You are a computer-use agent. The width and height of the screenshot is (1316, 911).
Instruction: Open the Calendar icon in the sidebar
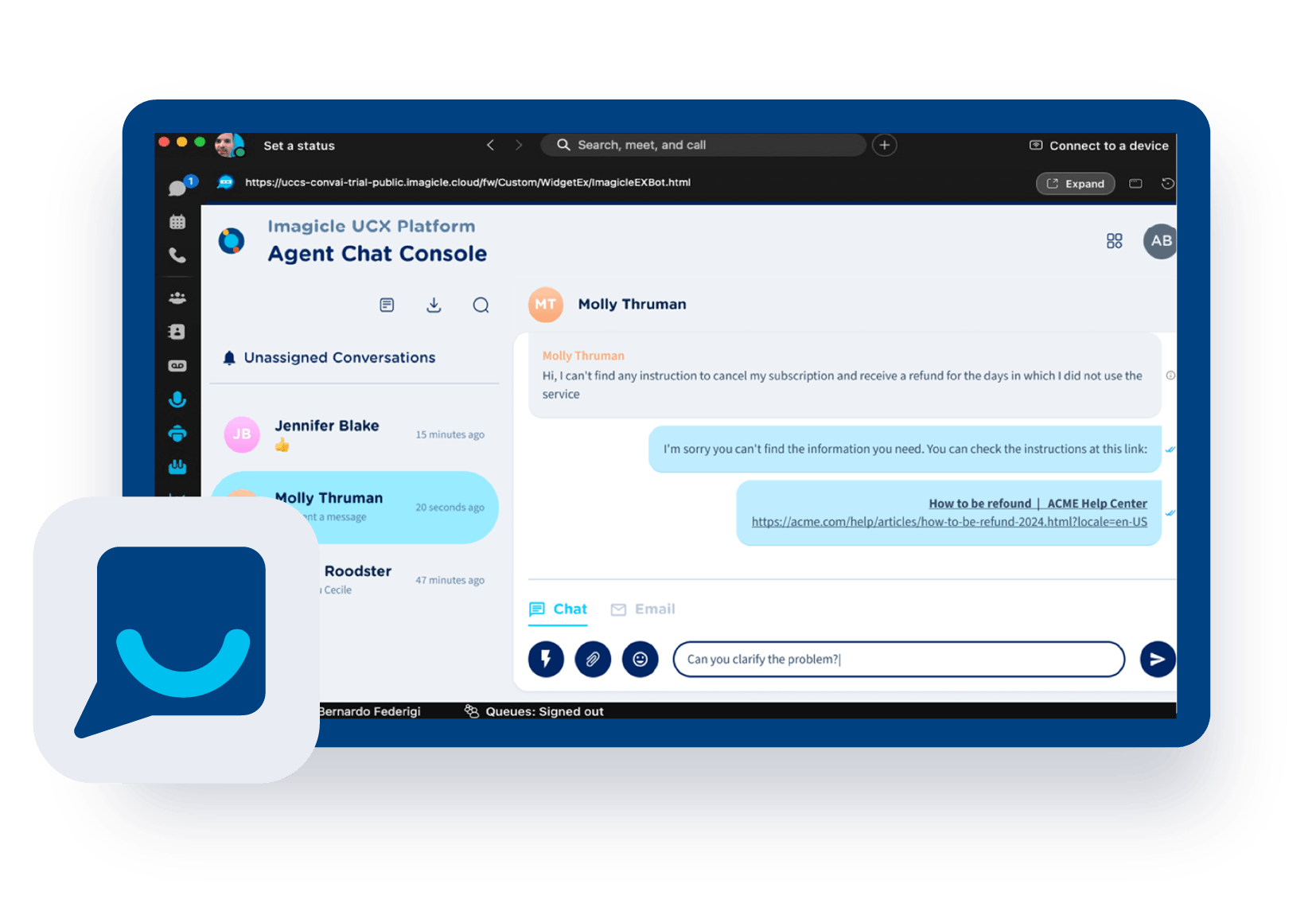pyautogui.click(x=177, y=221)
